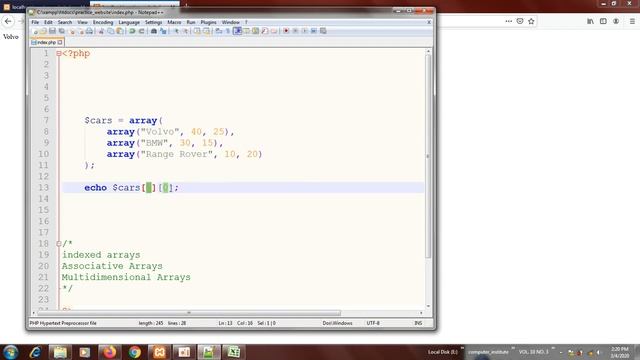Click the Save All toolbar icon

pos(62,31)
